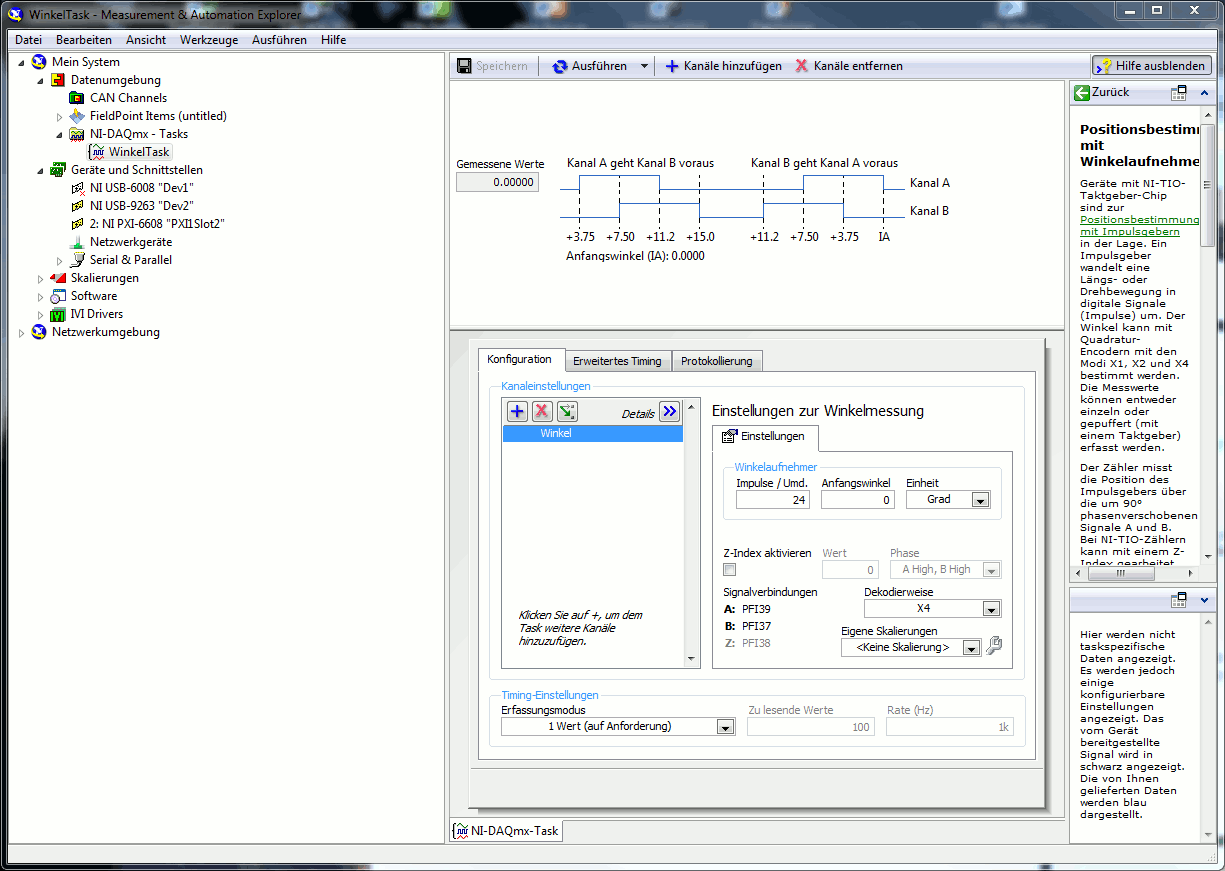Image resolution: width=1225 pixels, height=871 pixels.
Task: Expand the Serial & Parallel node
Action: (59, 260)
